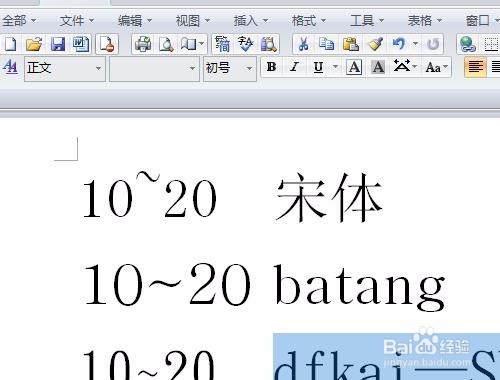
Task: Toggle italic formatting
Action: point(294,67)
